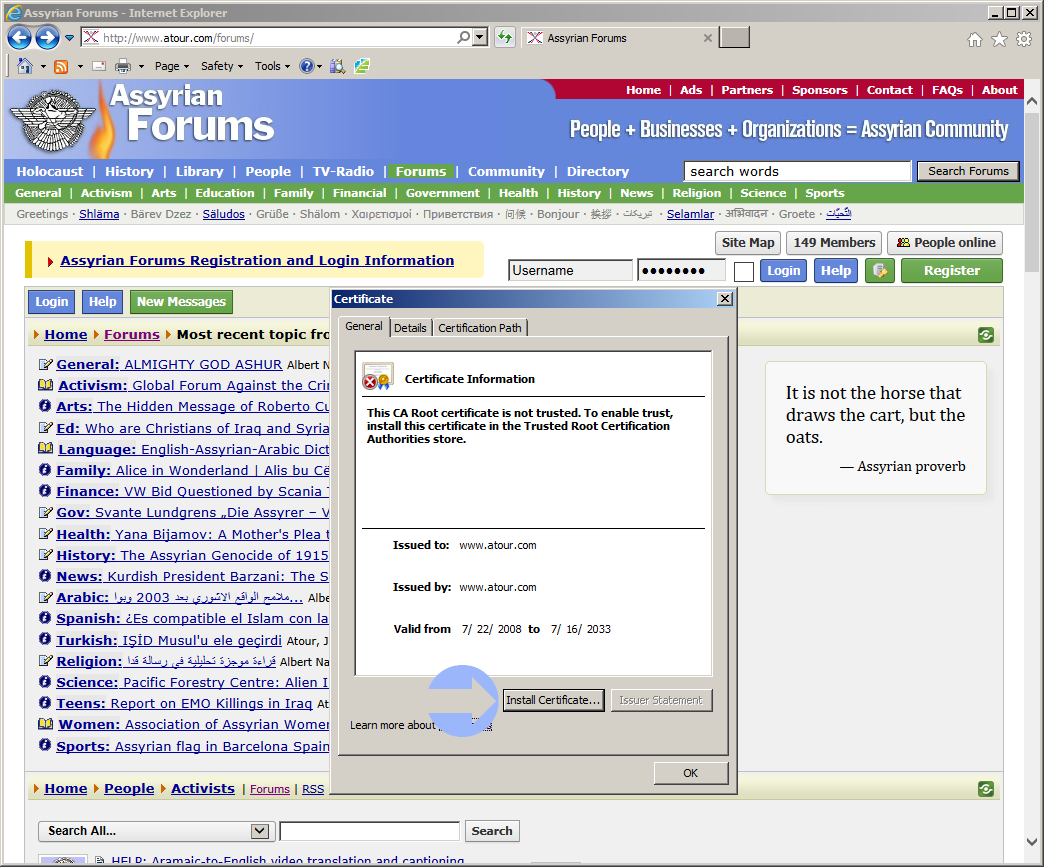Close the Assyrian Forums browser tab

[708, 38]
